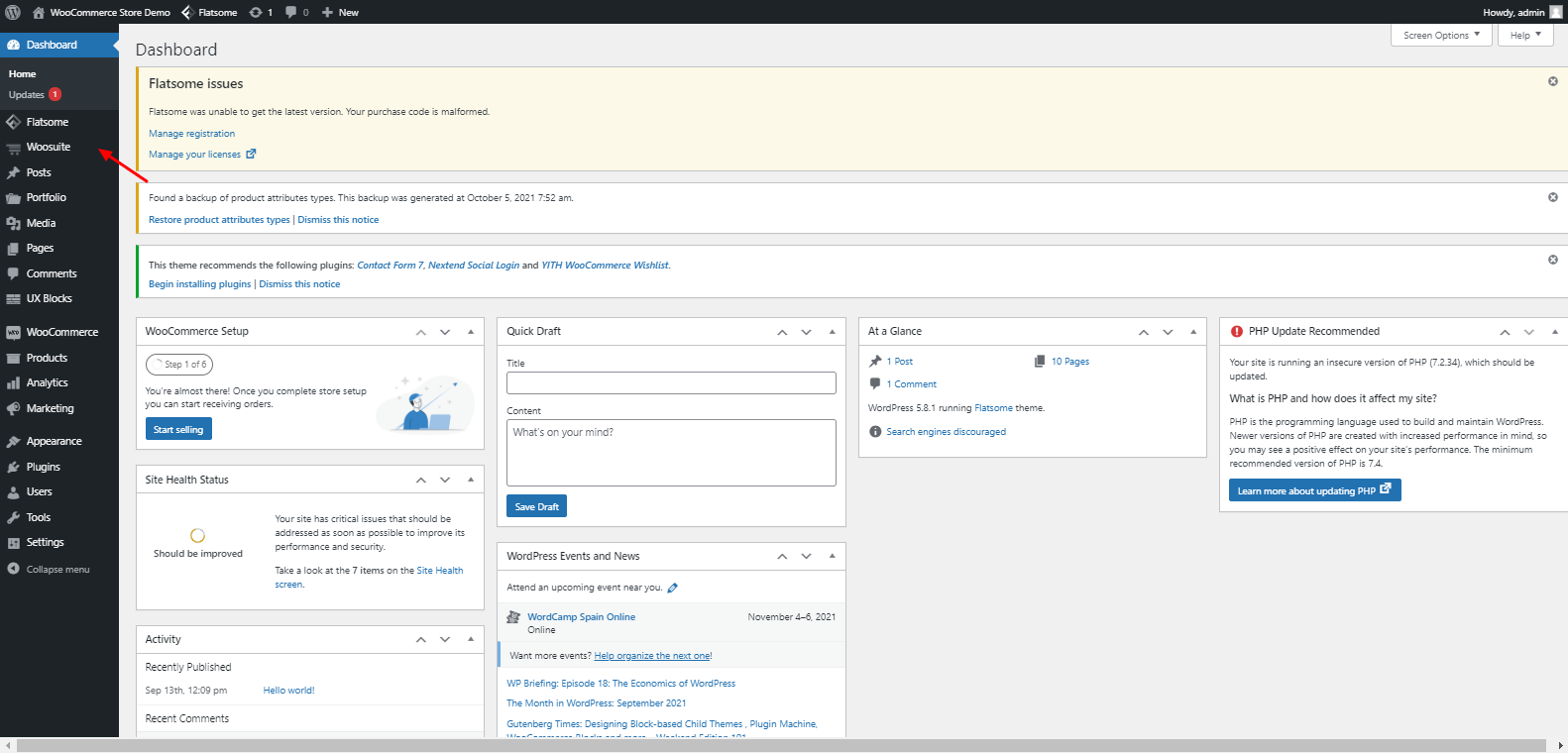Click the Flatsome diamond icon in admin bar
Viewport: 1568px width, 753px height.
click(186, 12)
